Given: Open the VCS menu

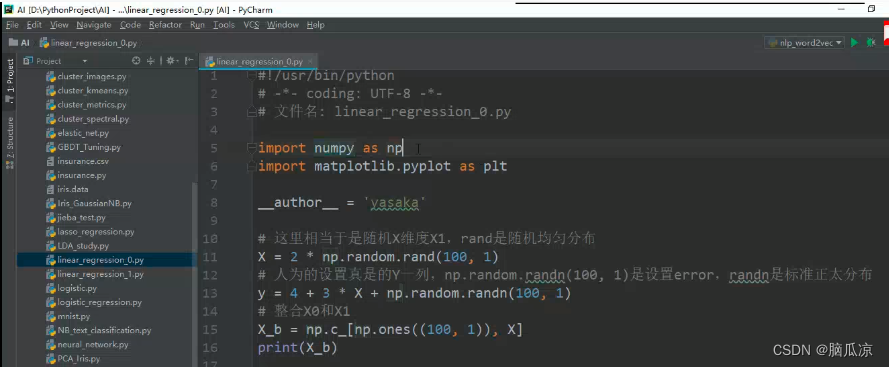Looking at the screenshot, I should [x=251, y=25].
